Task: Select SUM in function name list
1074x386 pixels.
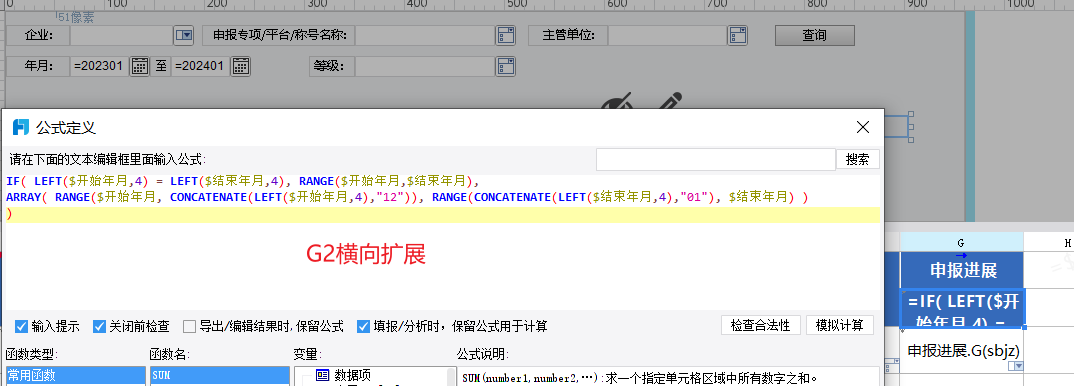Action: (x=220, y=376)
